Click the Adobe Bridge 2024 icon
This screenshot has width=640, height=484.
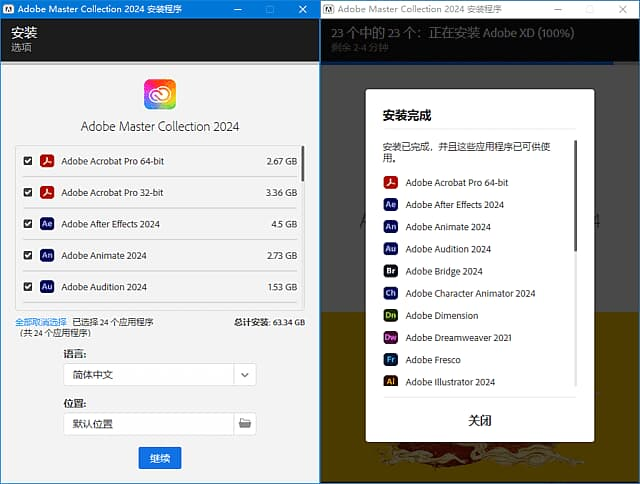click(x=391, y=271)
